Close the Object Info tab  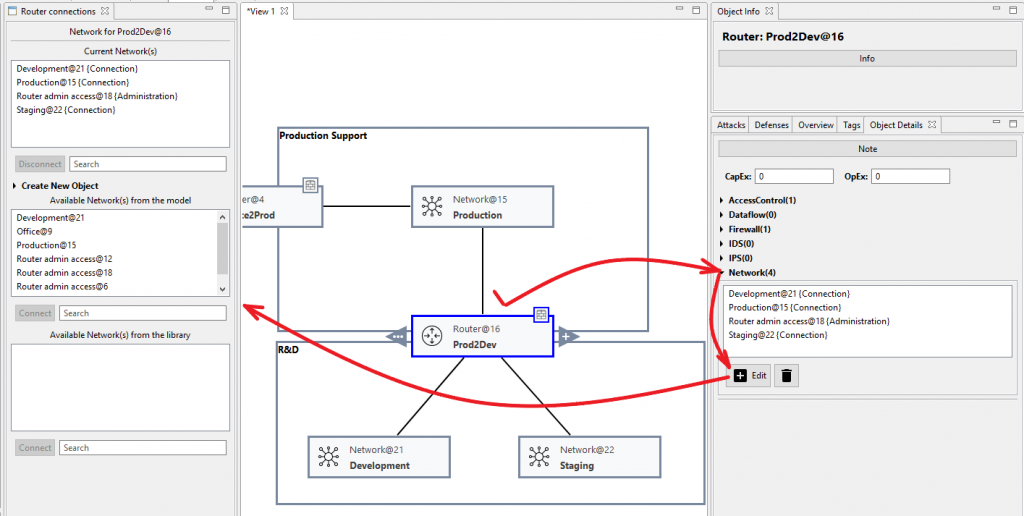tap(769, 12)
